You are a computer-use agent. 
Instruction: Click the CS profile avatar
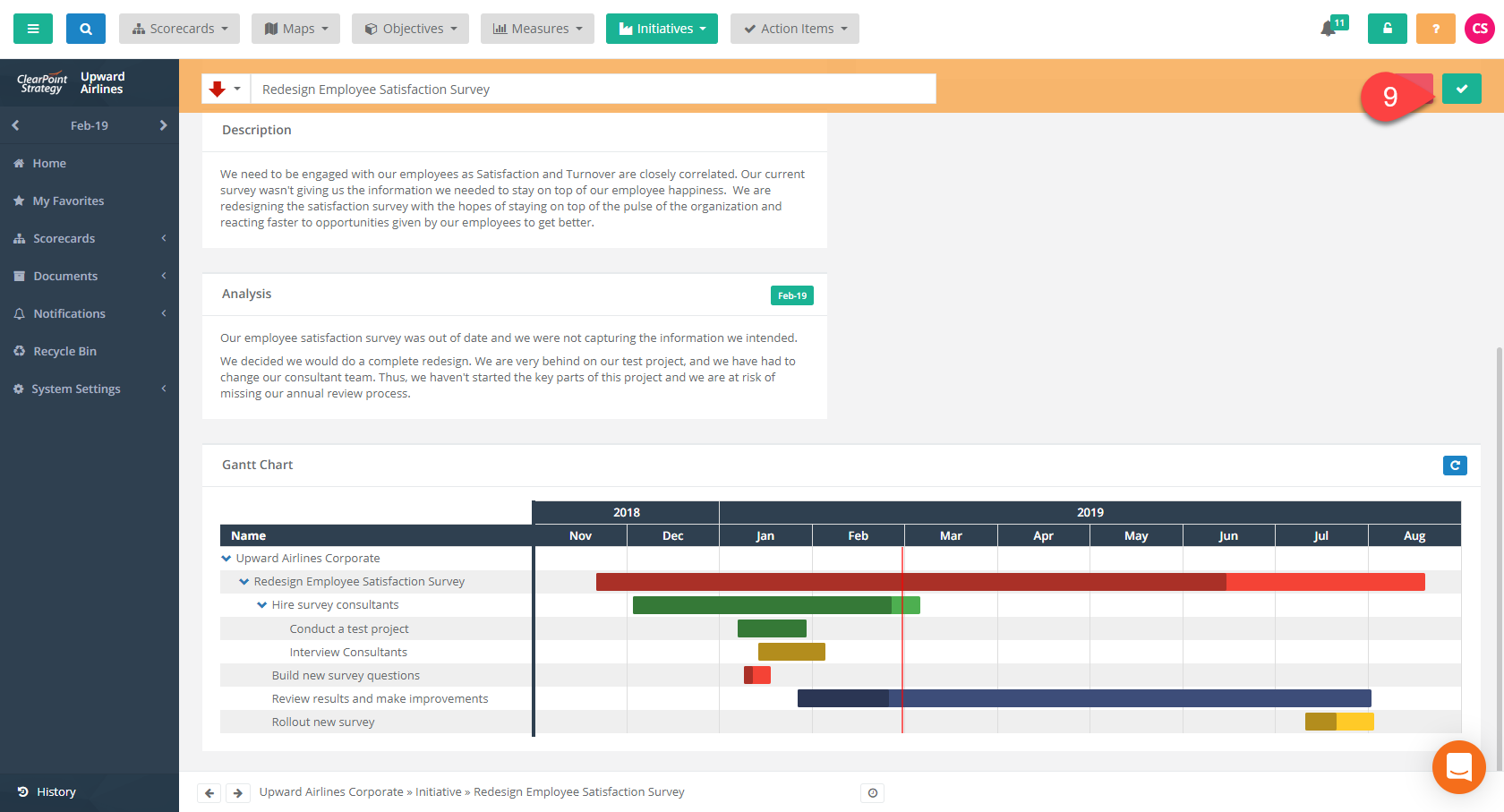click(1479, 28)
